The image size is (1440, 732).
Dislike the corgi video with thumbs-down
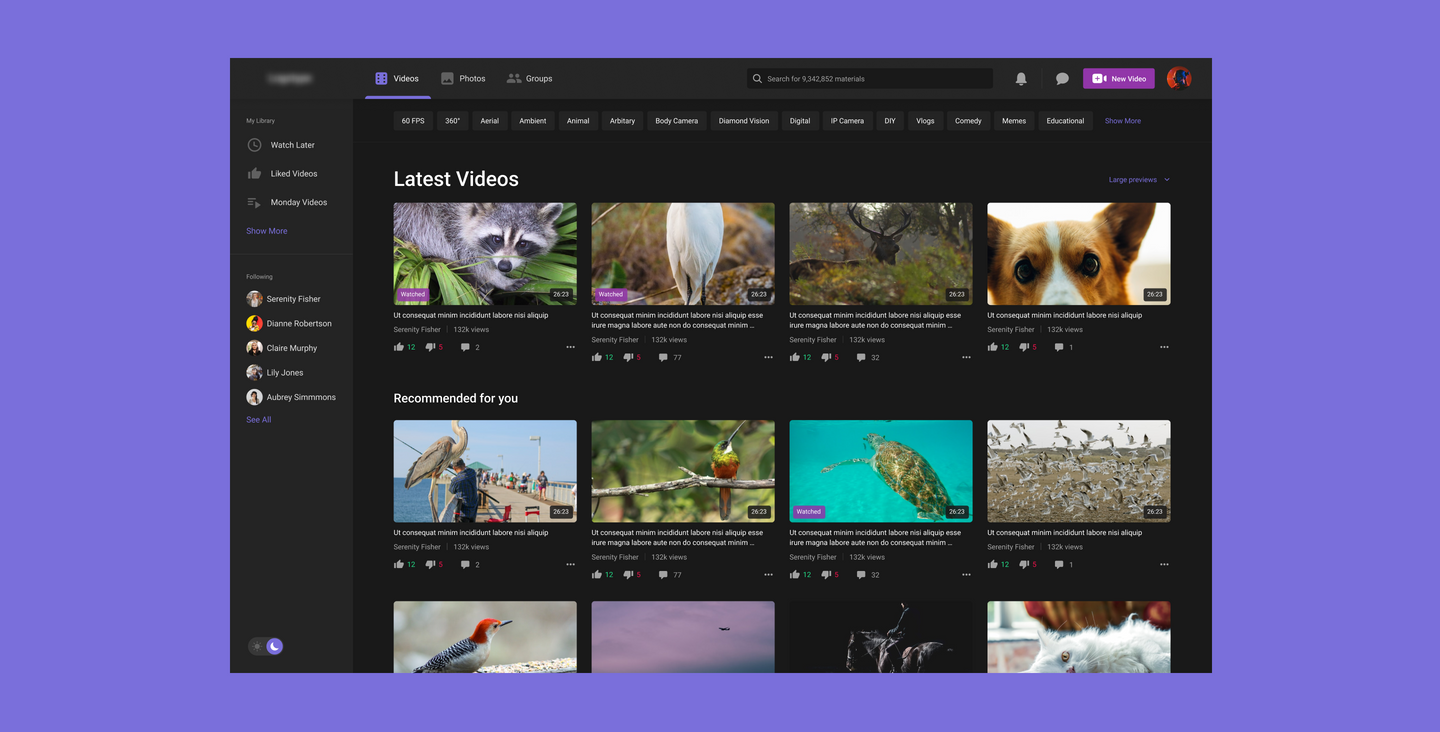(x=1023, y=347)
